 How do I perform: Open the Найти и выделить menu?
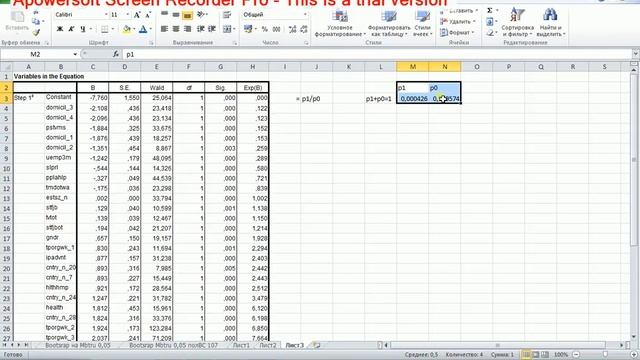(x=550, y=23)
